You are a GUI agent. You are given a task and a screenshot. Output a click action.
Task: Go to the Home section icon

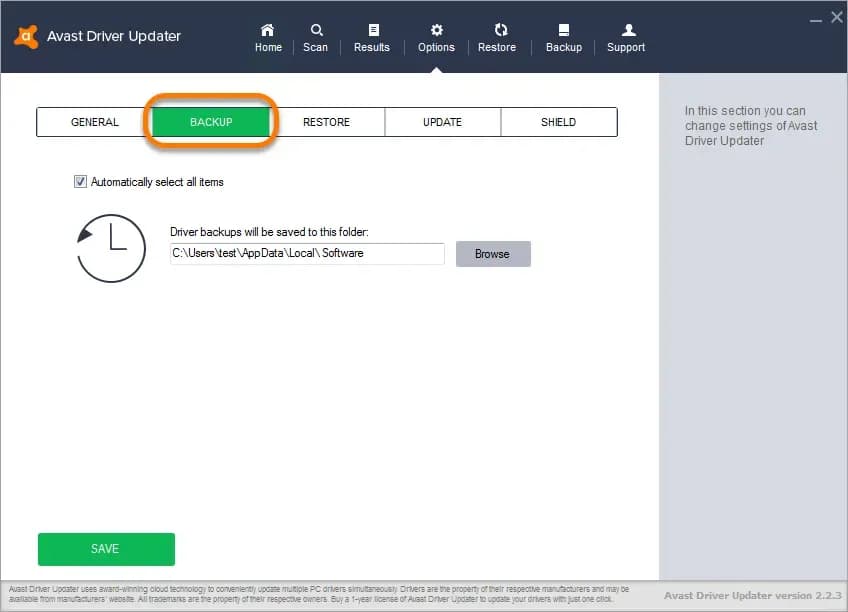coord(268,30)
